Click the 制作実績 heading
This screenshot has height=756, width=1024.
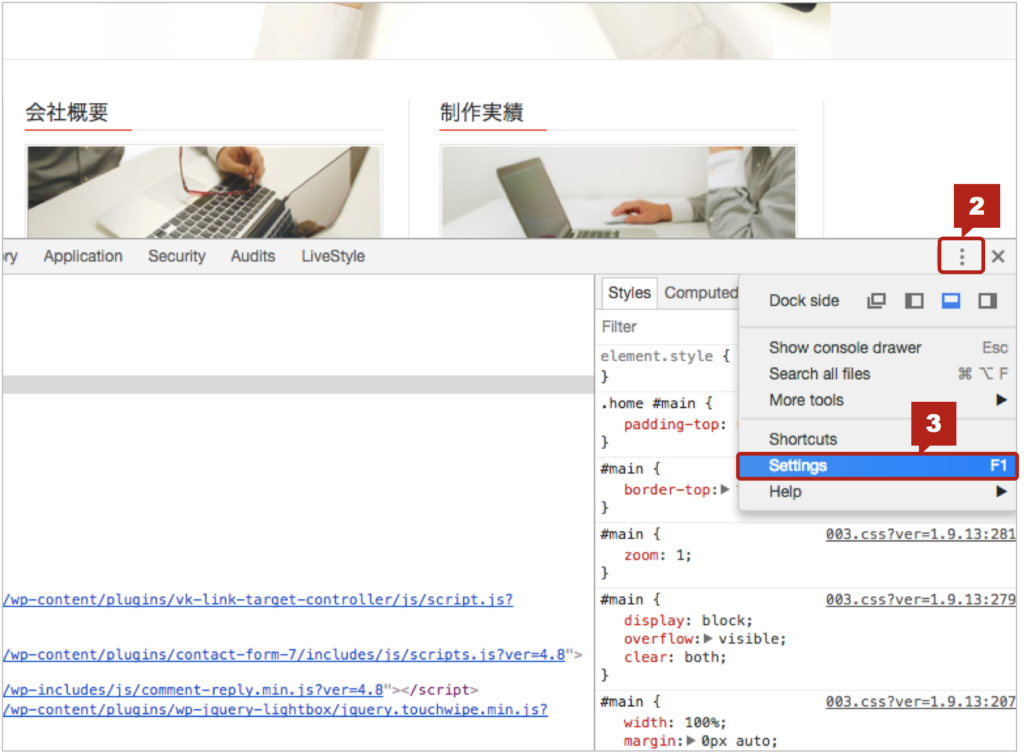(x=481, y=113)
